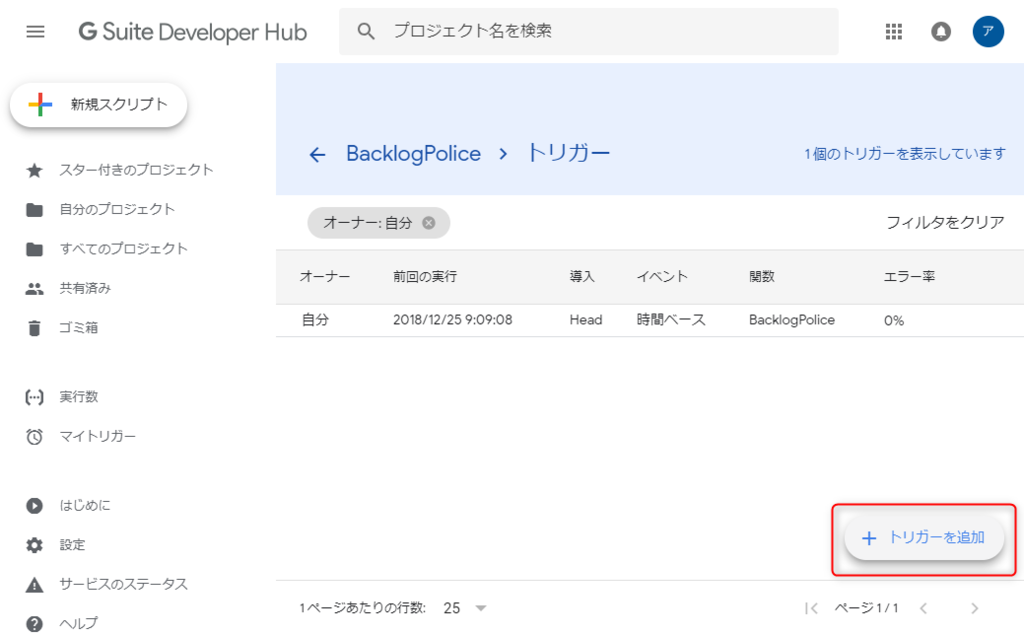Click the folder icon beside 自分のプロジェクト
The height and width of the screenshot is (636, 1024).
34,210
